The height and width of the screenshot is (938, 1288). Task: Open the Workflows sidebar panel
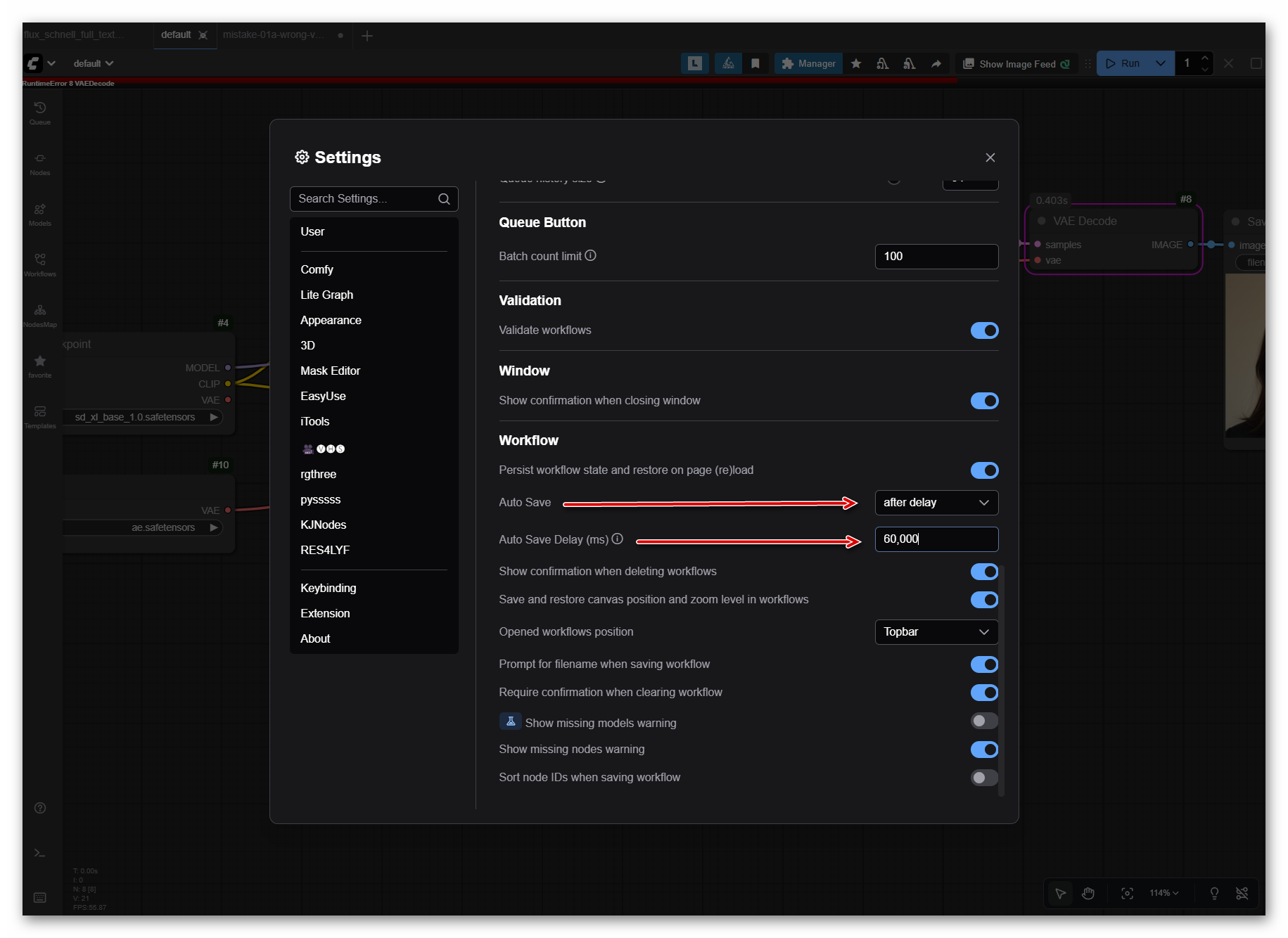(x=40, y=264)
